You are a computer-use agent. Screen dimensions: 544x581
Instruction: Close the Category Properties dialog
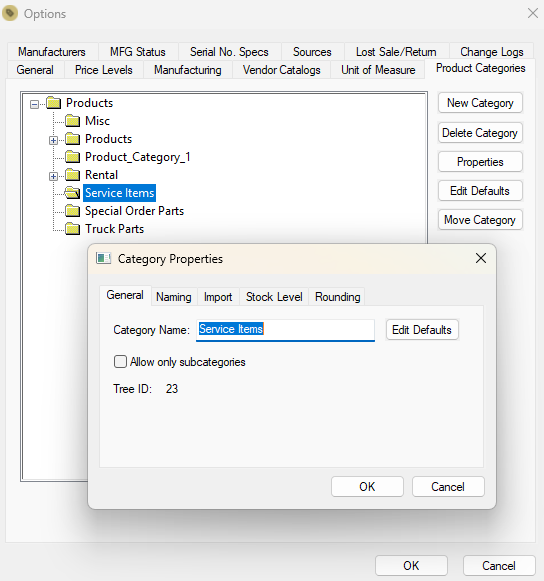[481, 258]
